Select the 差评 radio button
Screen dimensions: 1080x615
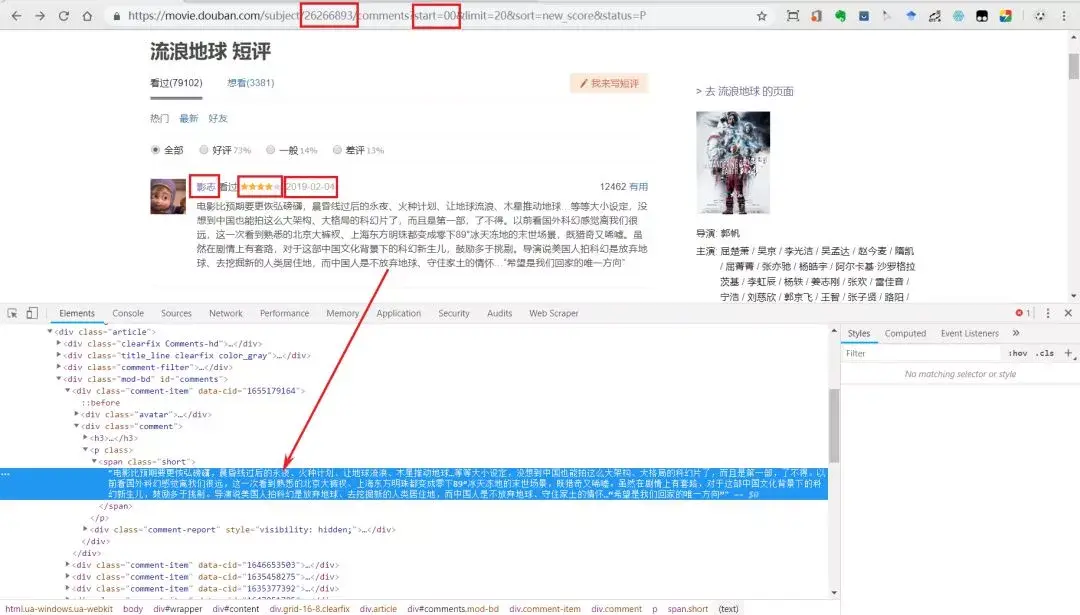338,149
